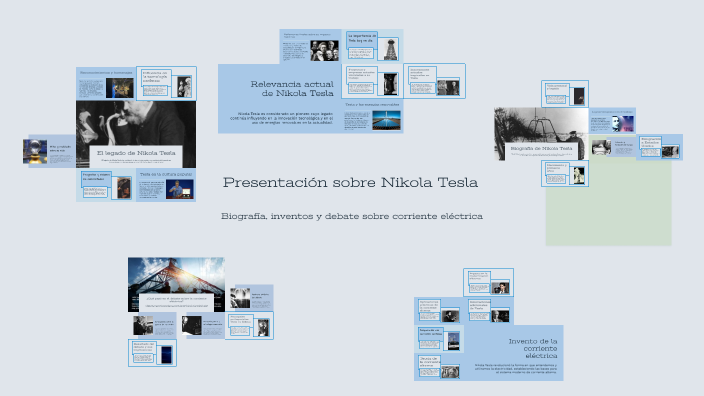
Task: Click the vintage photo left of the Emigración slide
Action: tap(601, 147)
